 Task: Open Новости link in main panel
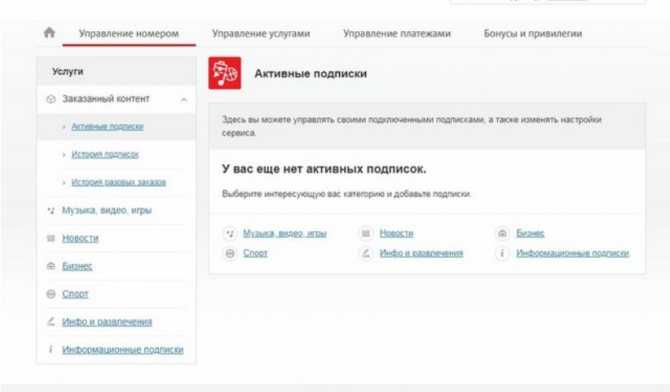pyautogui.click(x=397, y=233)
